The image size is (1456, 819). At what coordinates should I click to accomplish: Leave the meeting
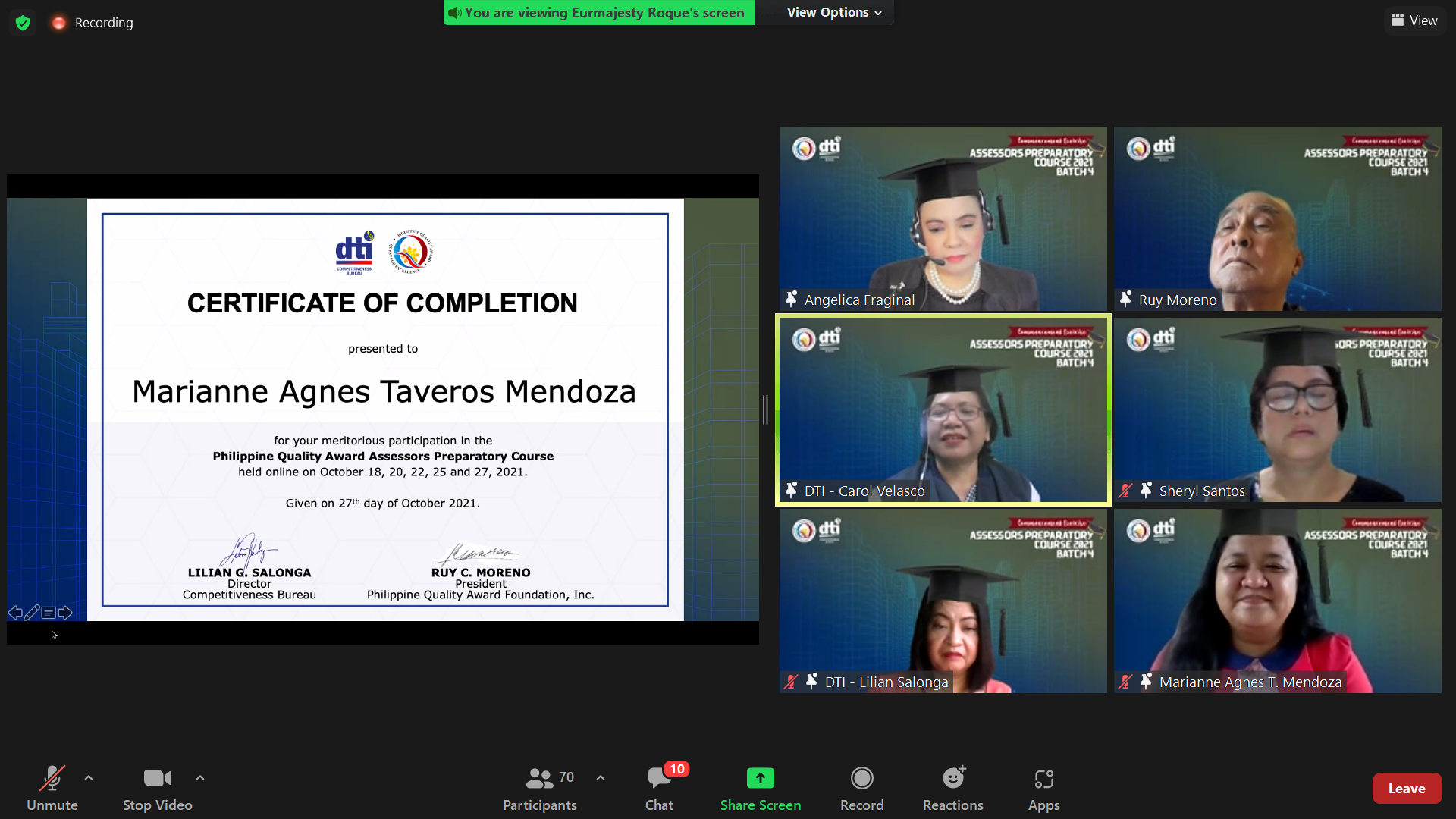(x=1407, y=789)
